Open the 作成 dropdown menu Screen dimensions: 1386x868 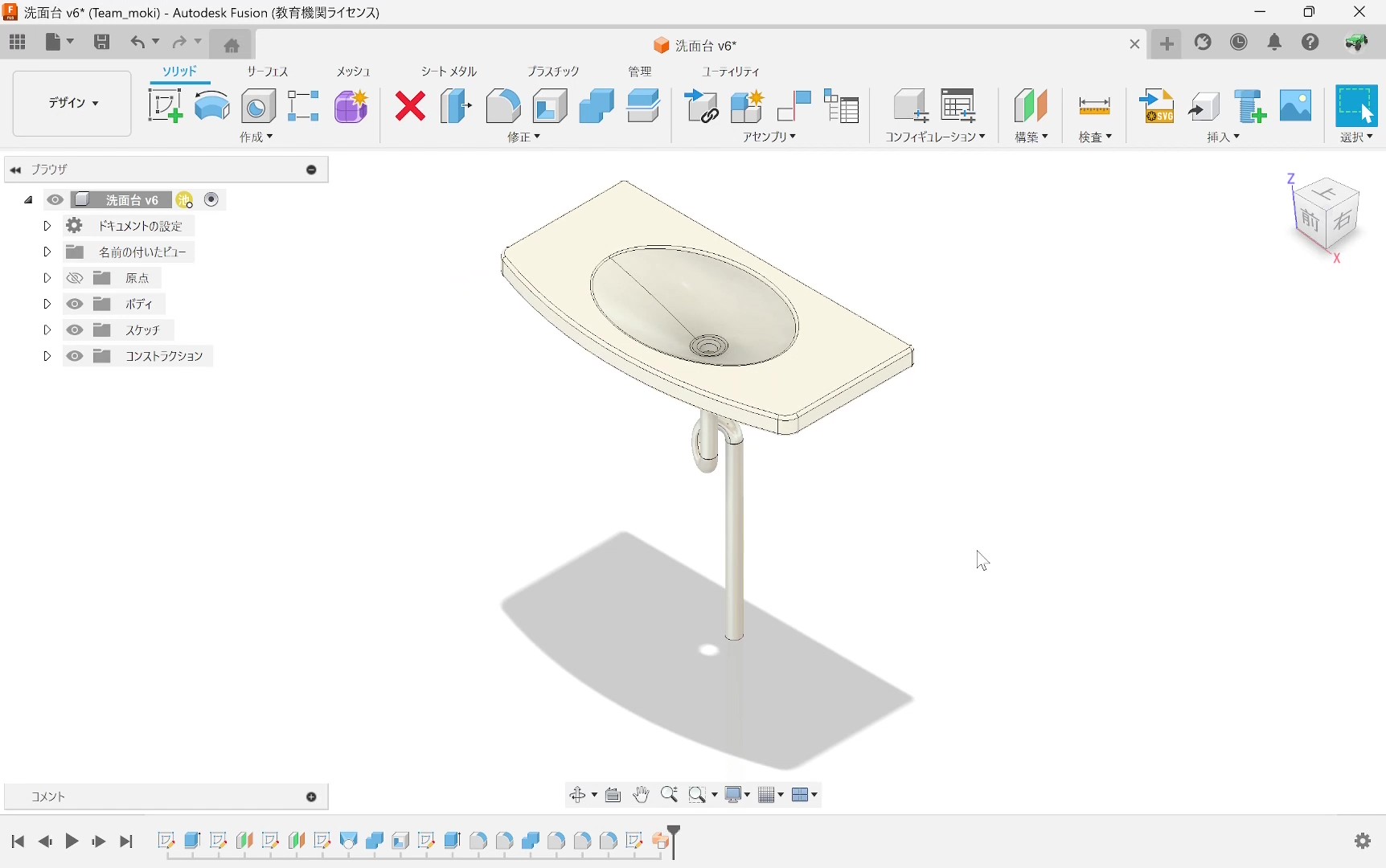tap(256, 137)
